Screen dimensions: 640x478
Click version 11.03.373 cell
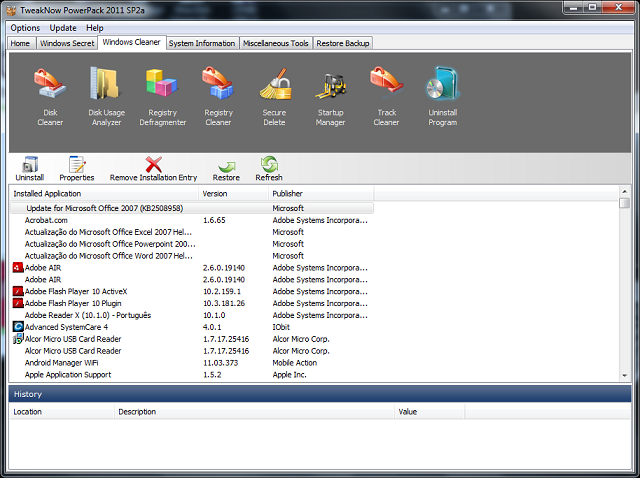coord(221,363)
